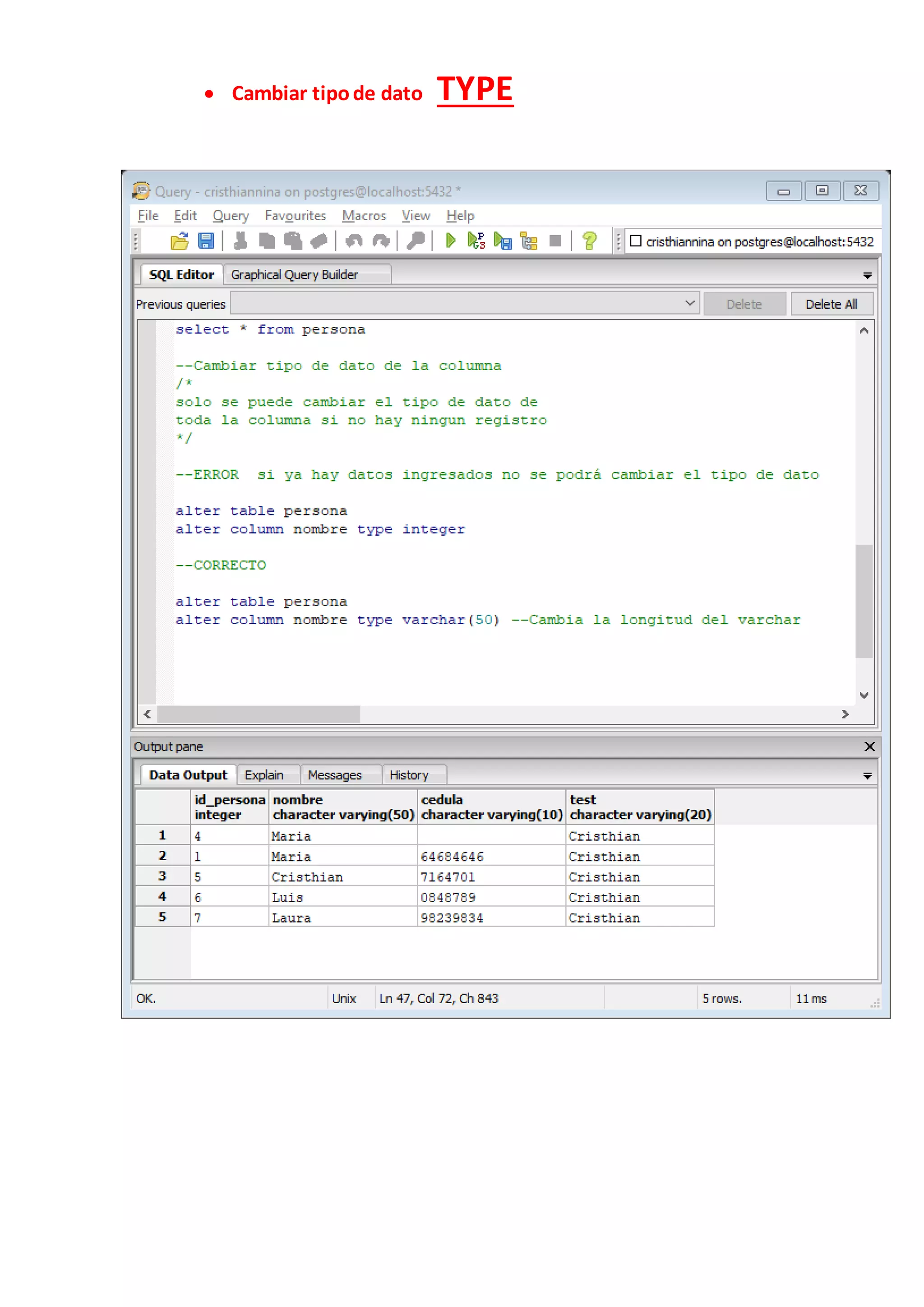Click the cedula cell 98239834
Screen dimensions: 924x1307
tap(492, 918)
